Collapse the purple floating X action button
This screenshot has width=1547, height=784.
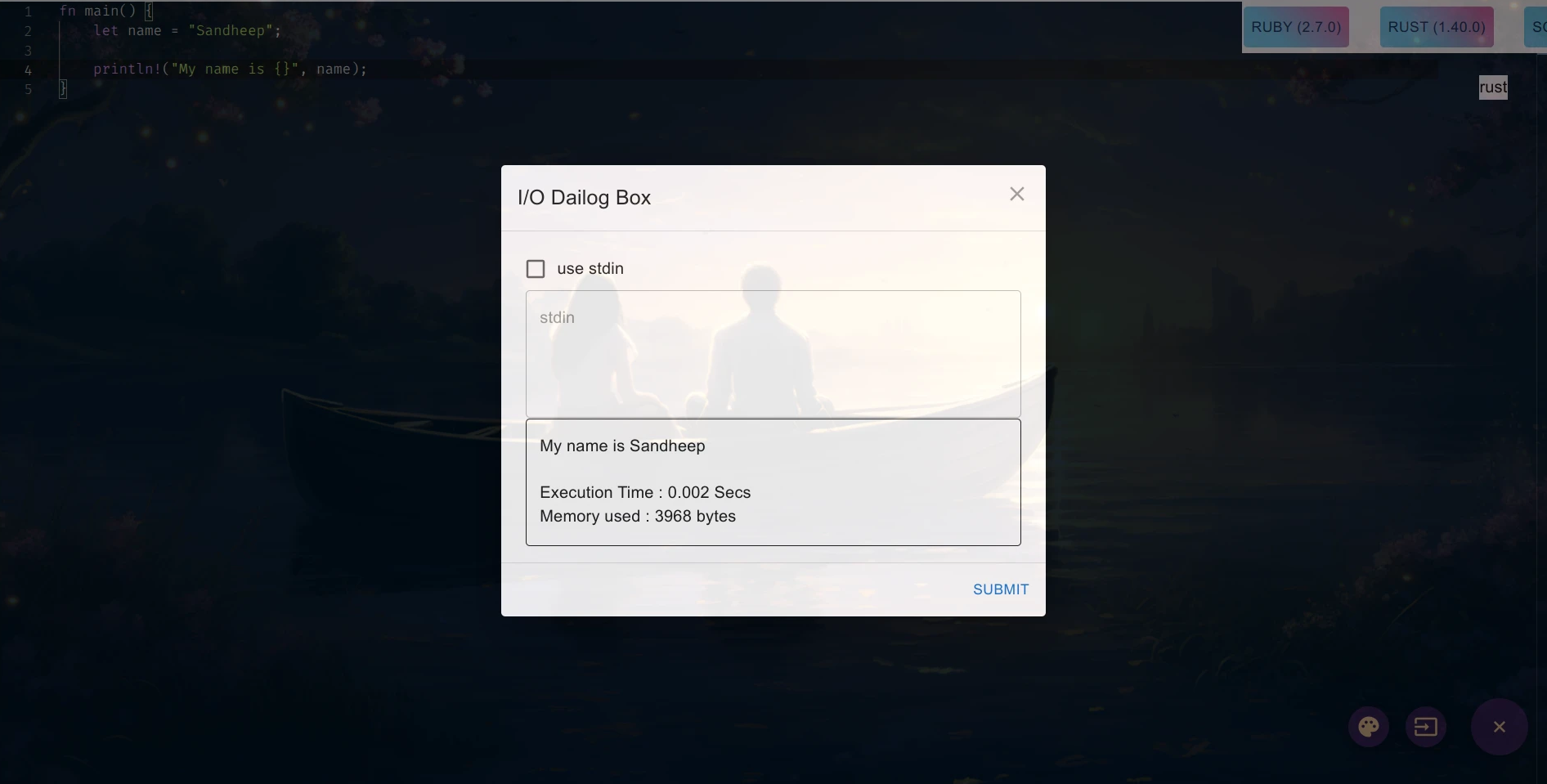coord(1499,727)
